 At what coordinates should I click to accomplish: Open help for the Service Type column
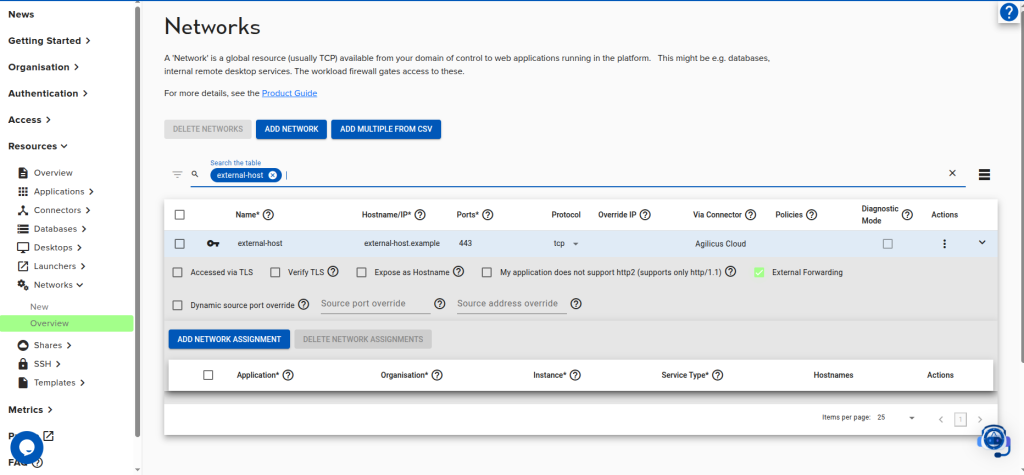pyautogui.click(x=717, y=375)
